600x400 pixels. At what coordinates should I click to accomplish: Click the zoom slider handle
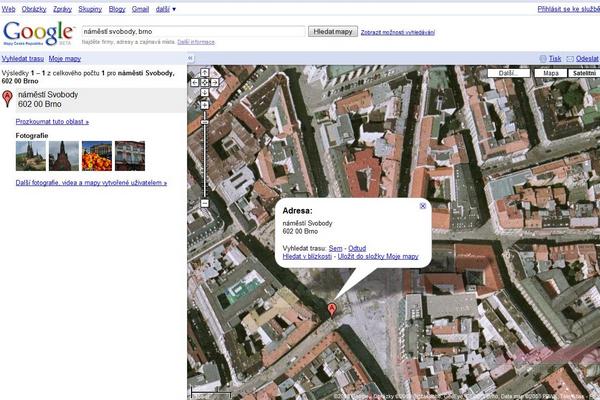pyautogui.click(x=204, y=122)
